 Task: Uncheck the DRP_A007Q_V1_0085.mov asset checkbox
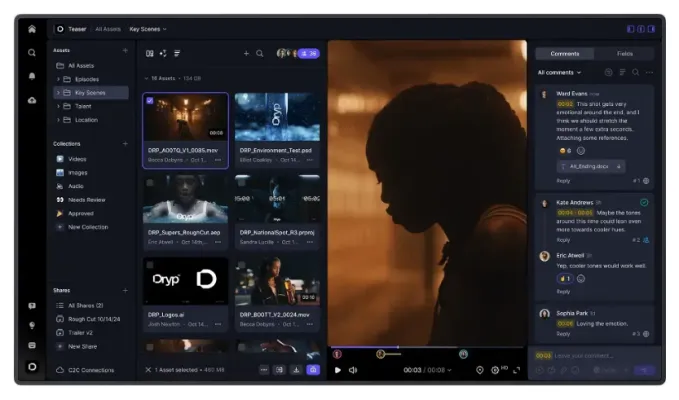coord(150,101)
